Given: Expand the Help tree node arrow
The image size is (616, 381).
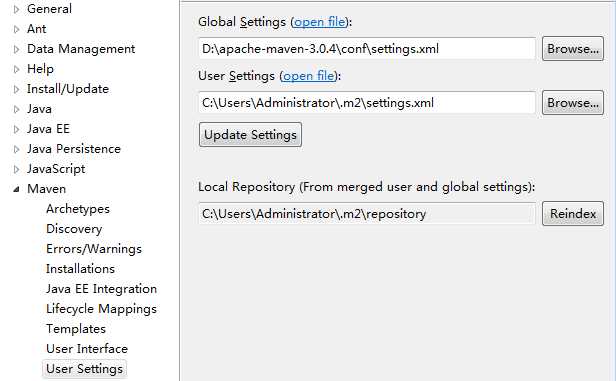Looking at the screenshot, I should click(16, 69).
